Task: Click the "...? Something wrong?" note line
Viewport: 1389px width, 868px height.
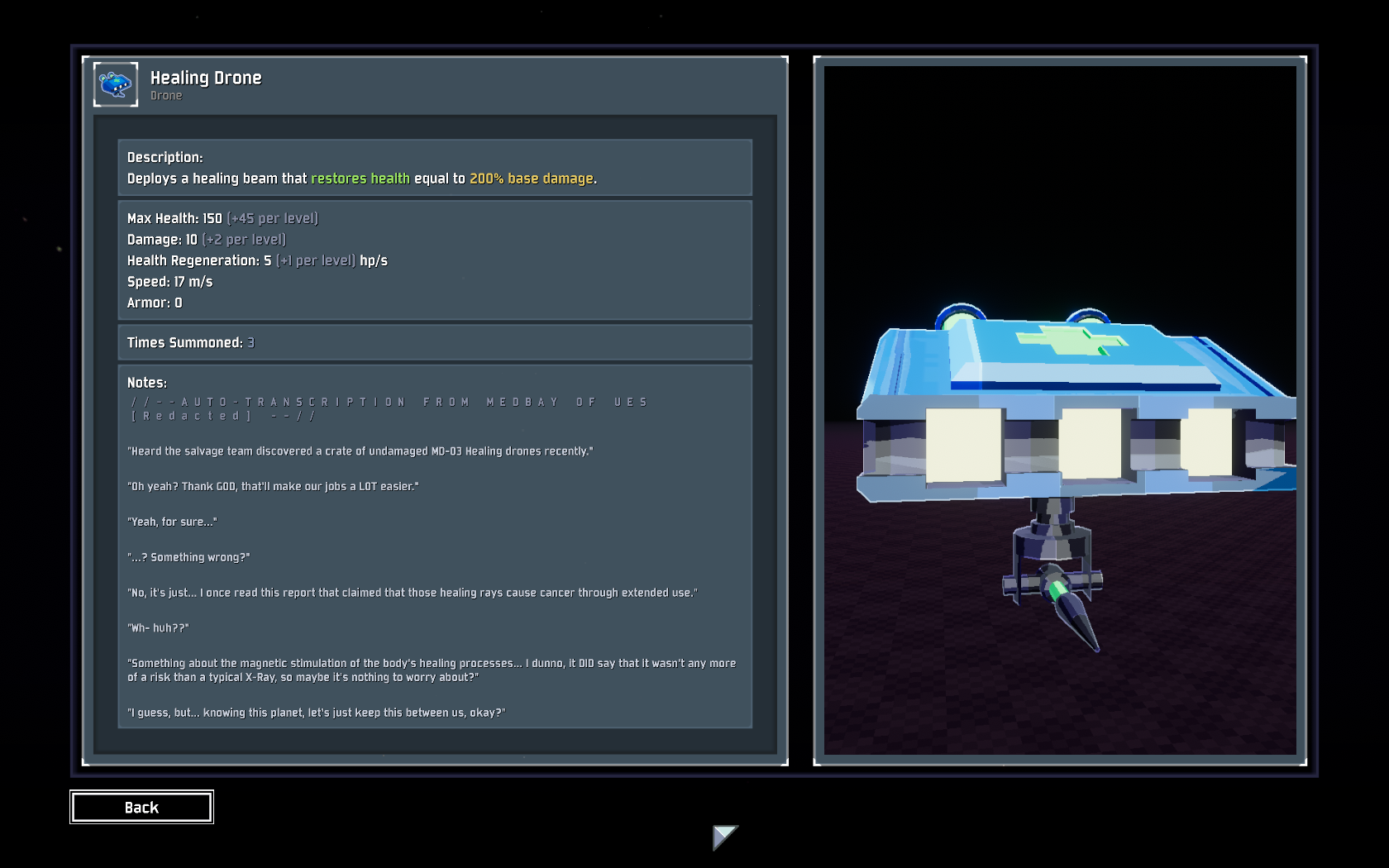Action: click(189, 558)
